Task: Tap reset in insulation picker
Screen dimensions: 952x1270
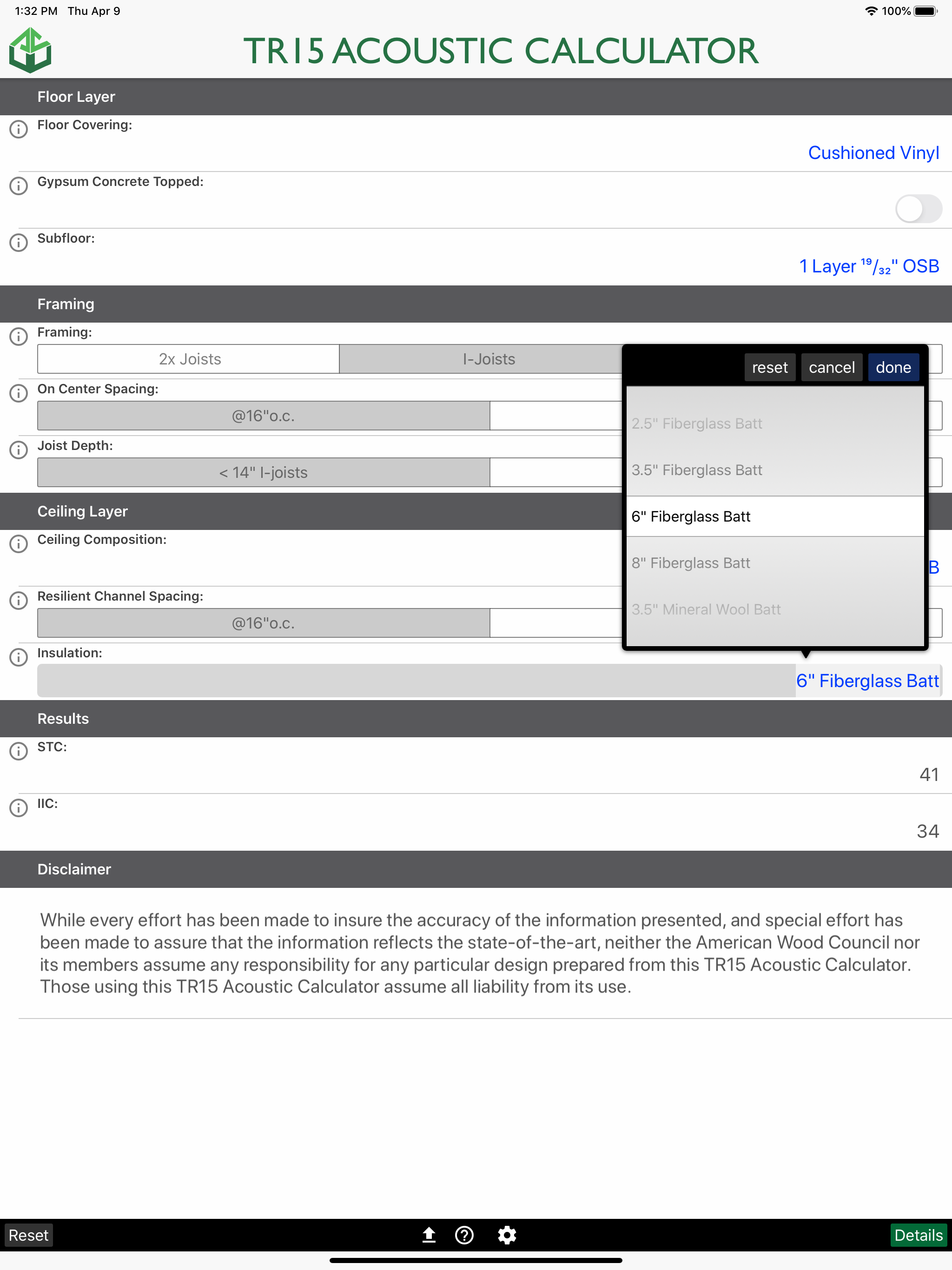Action: click(769, 367)
